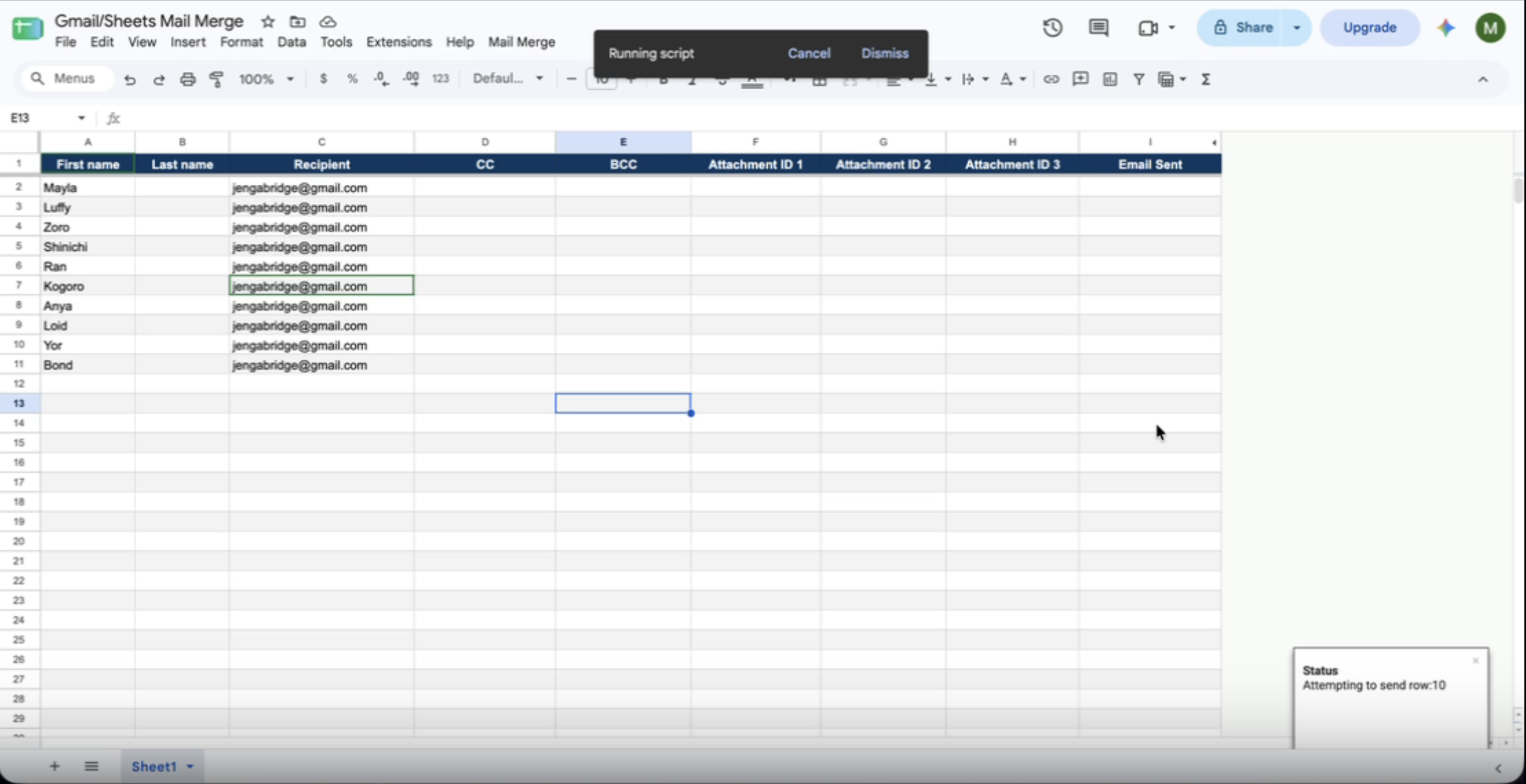Select Kogoro's recipient email cell
Screen dimensions: 1526x784
click(x=321, y=286)
